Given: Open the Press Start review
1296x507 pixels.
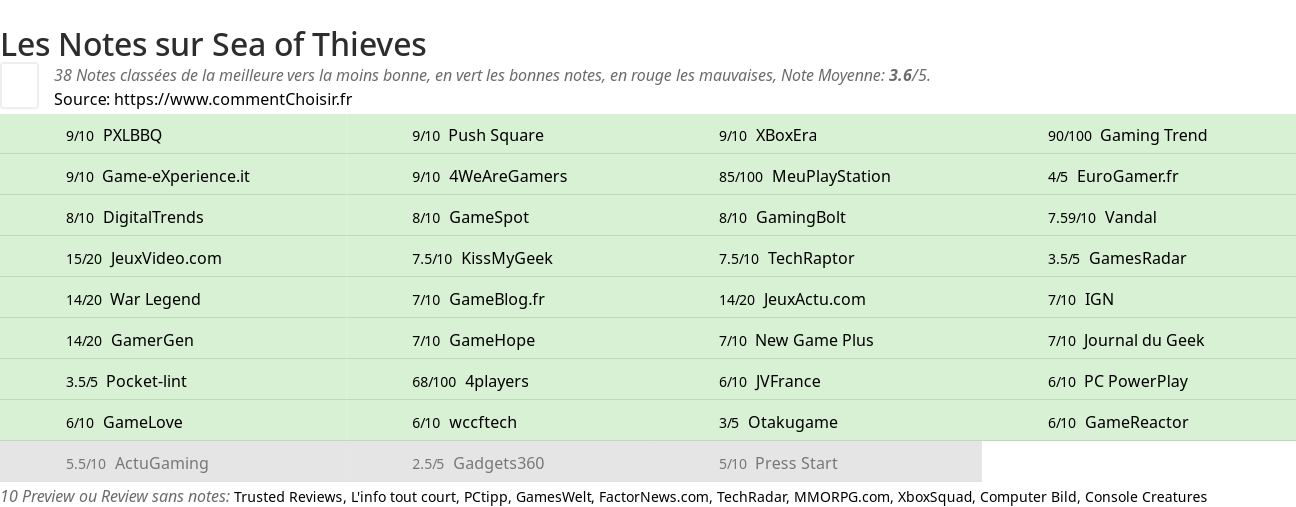Looking at the screenshot, I should click(x=796, y=463).
